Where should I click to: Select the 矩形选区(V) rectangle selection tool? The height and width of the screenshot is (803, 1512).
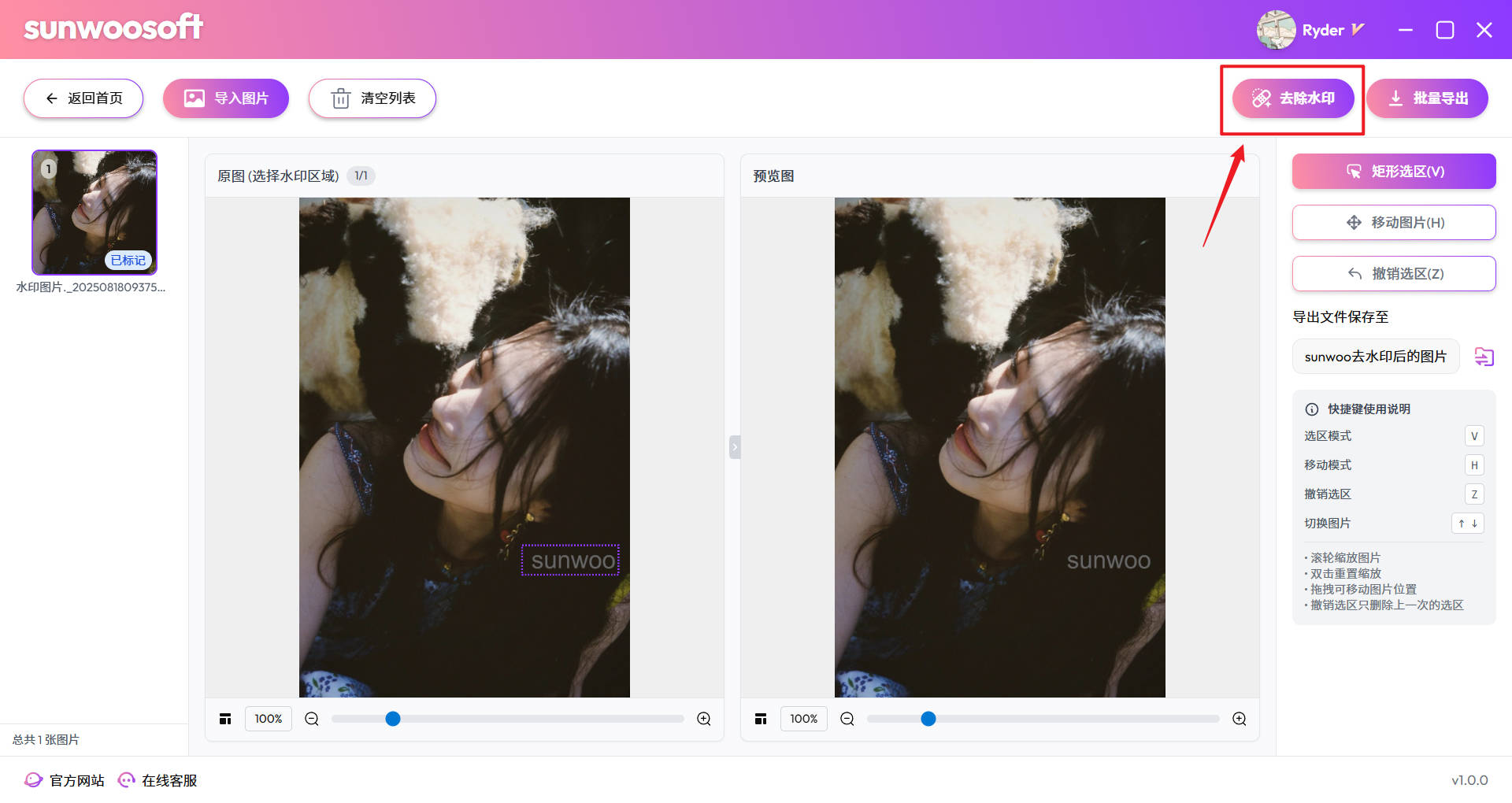tap(1394, 172)
